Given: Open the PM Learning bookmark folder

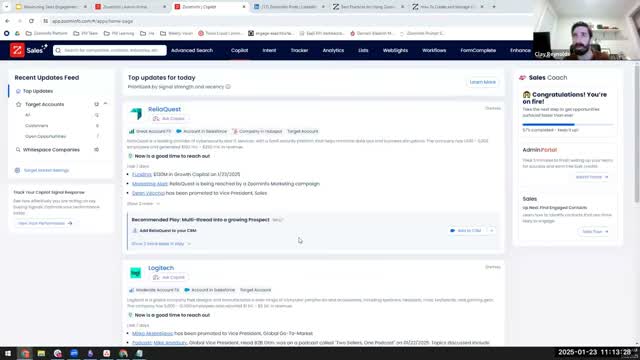Looking at the screenshot, I should pos(120,33).
